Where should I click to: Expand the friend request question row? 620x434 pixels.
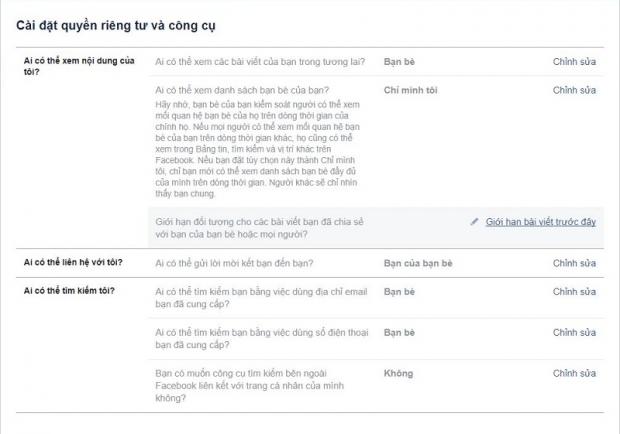point(235,263)
